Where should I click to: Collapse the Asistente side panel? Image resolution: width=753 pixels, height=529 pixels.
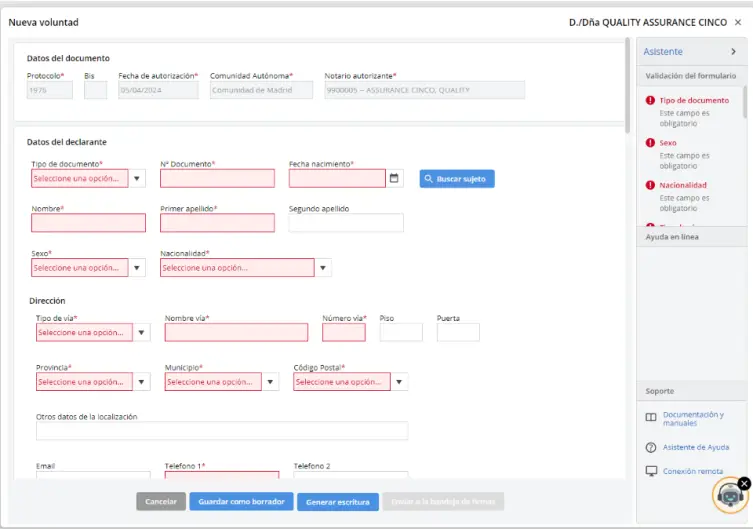[x=733, y=52]
